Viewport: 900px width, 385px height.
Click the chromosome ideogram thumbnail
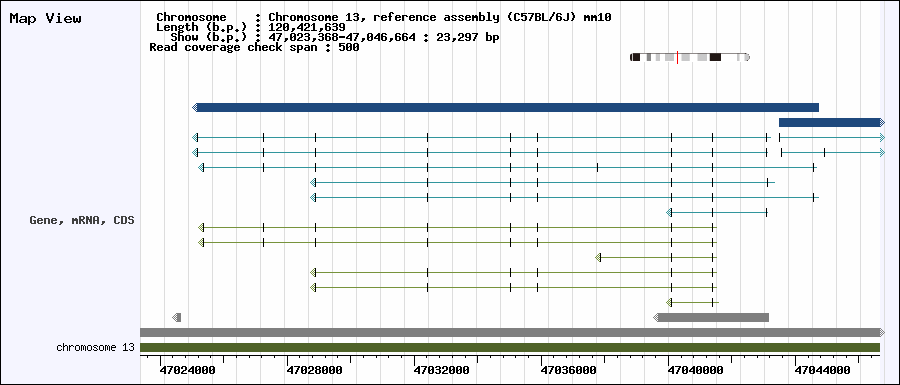coord(690,57)
